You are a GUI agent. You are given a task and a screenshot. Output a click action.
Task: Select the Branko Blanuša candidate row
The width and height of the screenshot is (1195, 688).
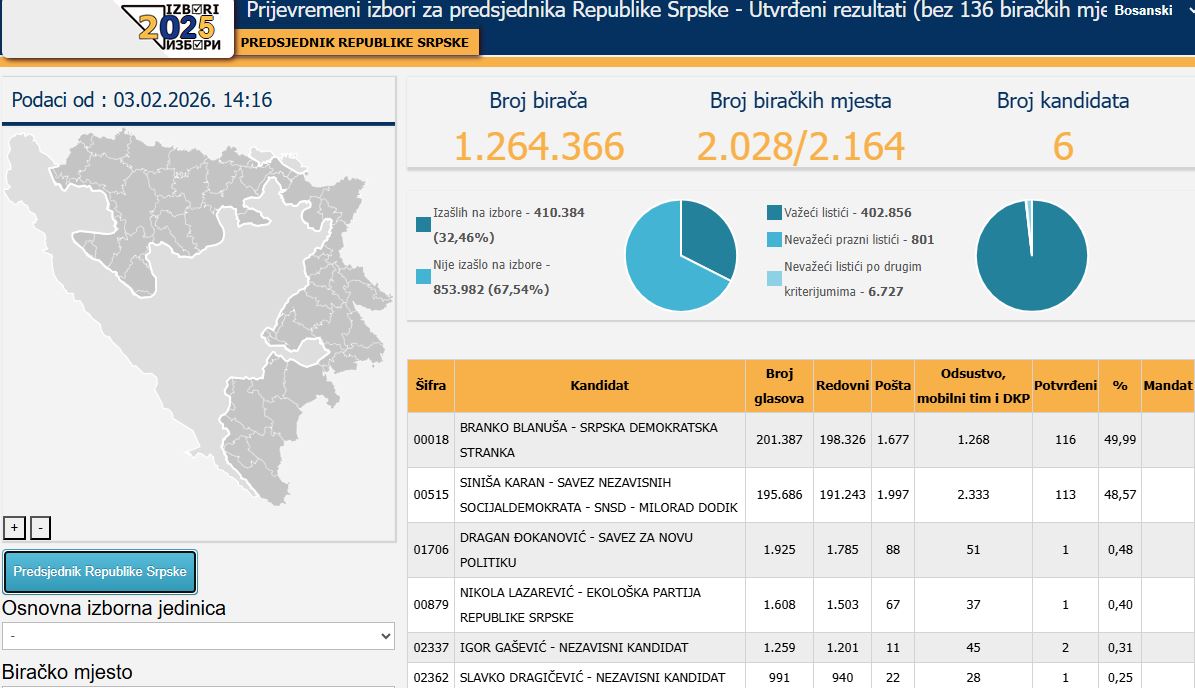click(599, 440)
